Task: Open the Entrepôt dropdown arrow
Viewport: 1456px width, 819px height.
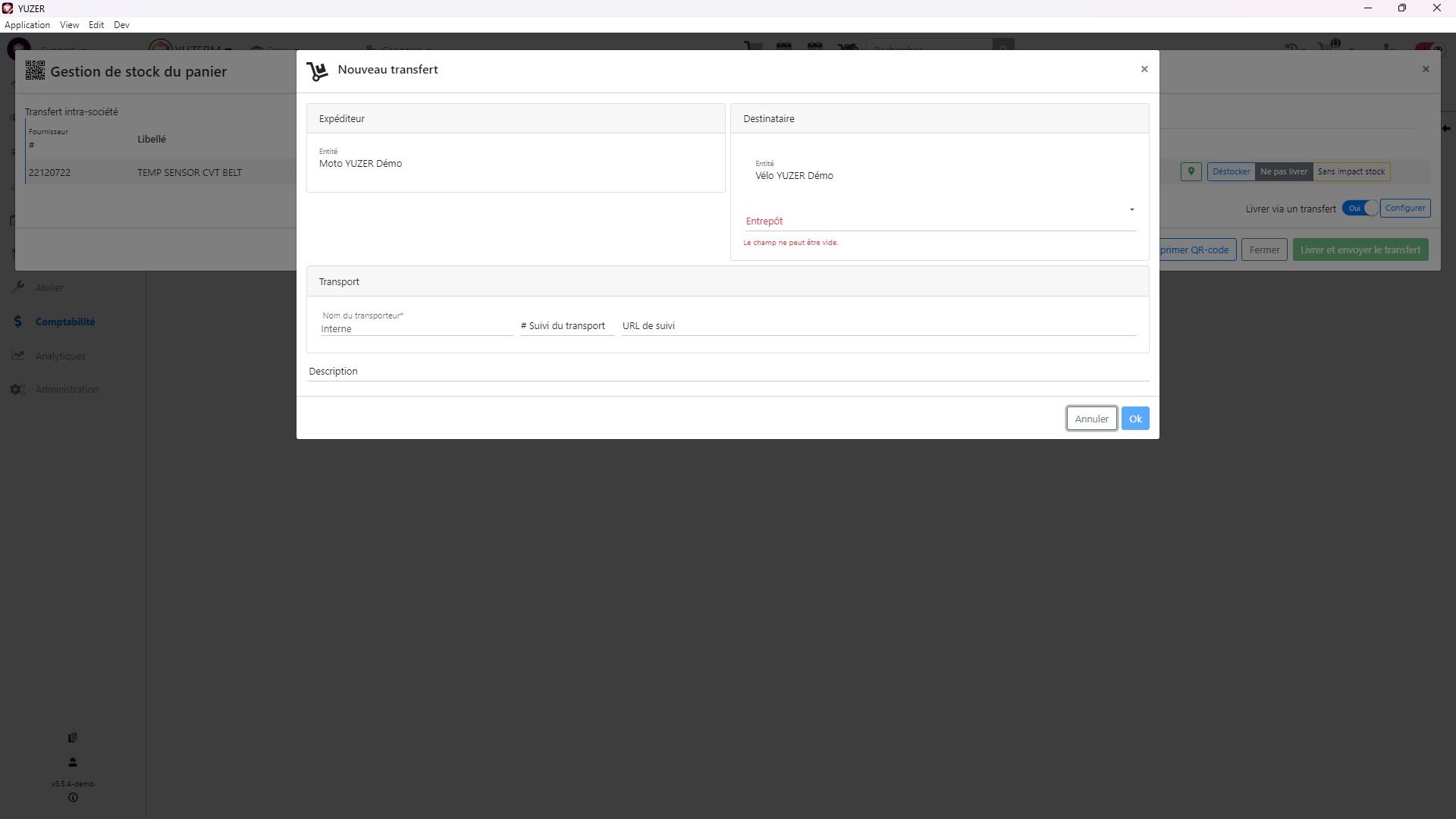Action: click(x=1131, y=210)
